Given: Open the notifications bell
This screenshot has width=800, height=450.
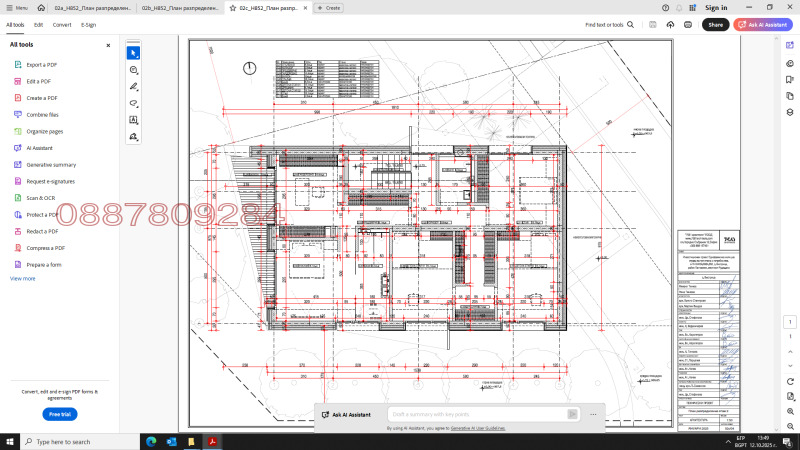Looking at the screenshot, I should click(680, 7).
